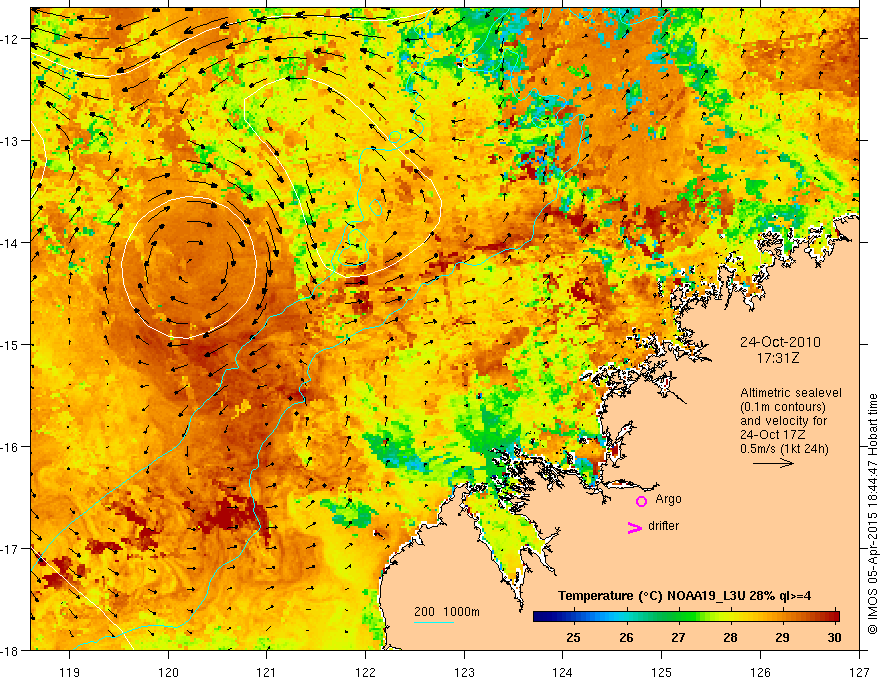Click the longitude axis label 123
This screenshot has height=680, width=880.
coord(464,672)
